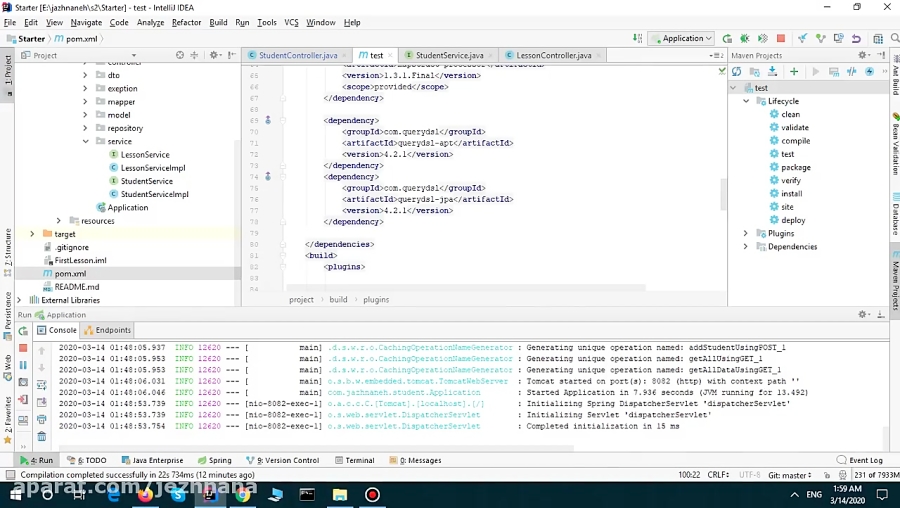Collapse the service folder in project tree
Image resolution: width=900 pixels, height=508 pixels.
[85, 141]
